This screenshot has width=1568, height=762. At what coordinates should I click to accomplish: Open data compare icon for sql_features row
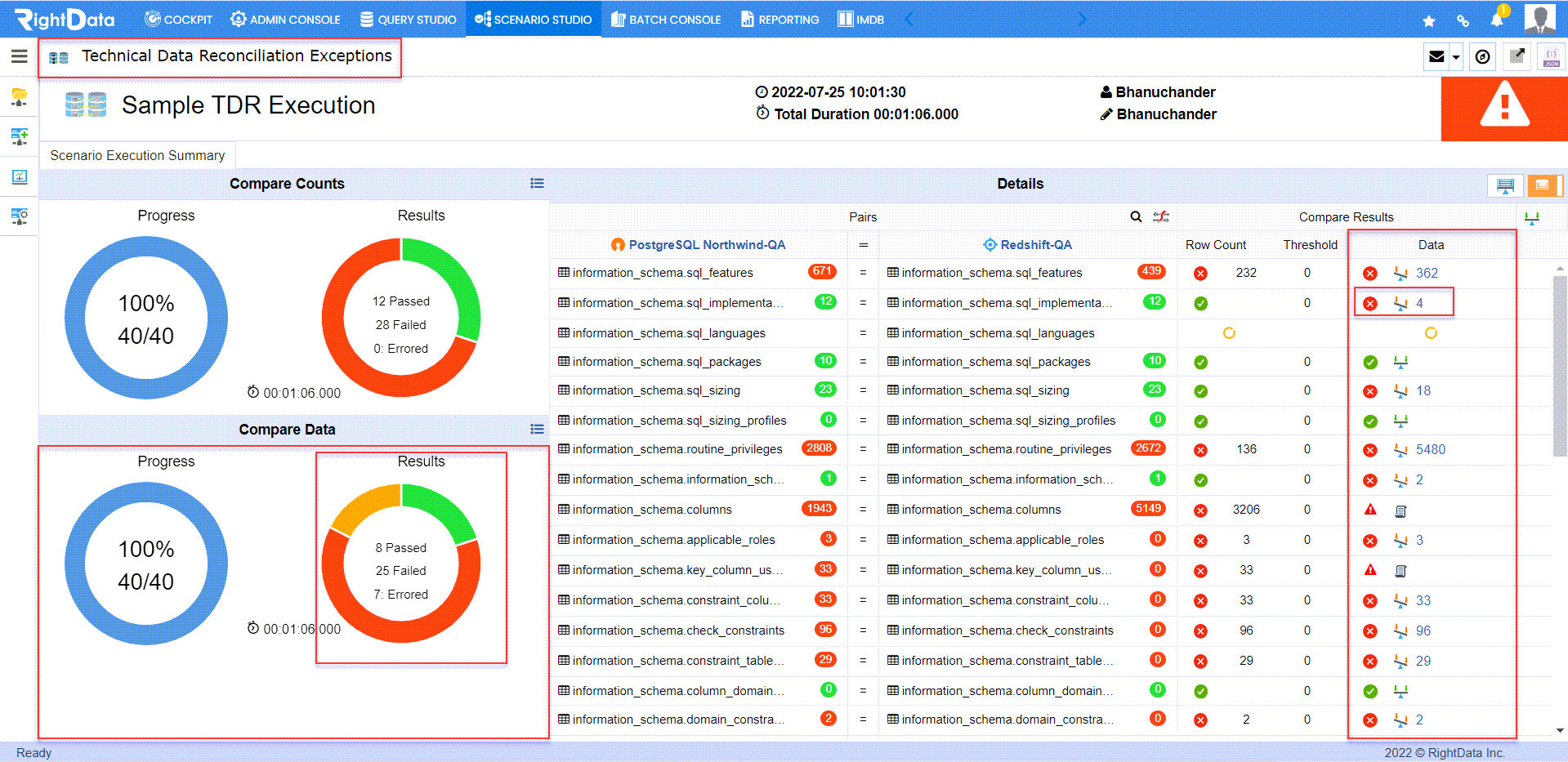point(1400,273)
